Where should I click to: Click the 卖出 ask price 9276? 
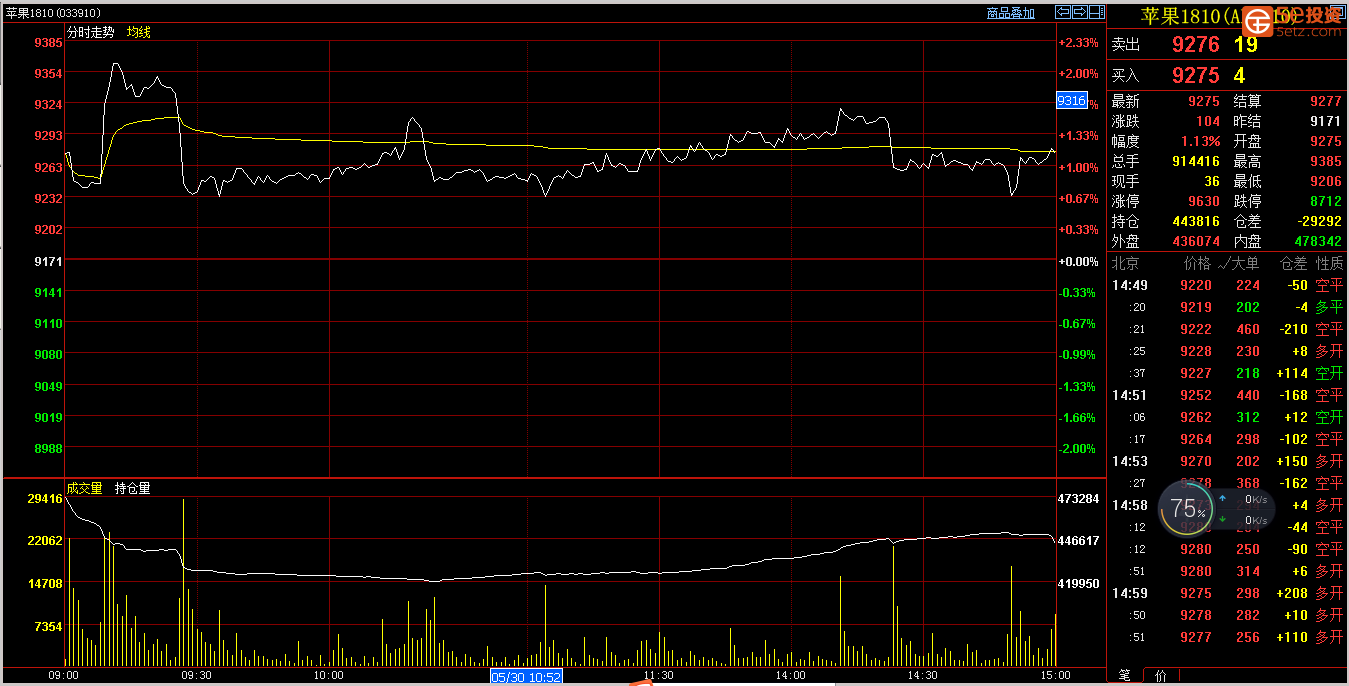1196,44
